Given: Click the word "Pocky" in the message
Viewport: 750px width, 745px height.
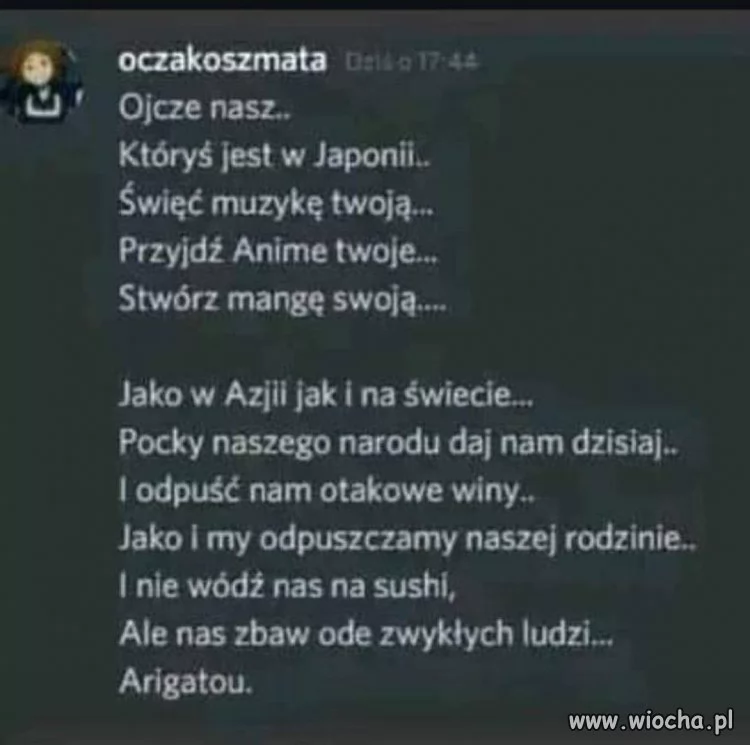Looking at the screenshot, I should (x=161, y=444).
